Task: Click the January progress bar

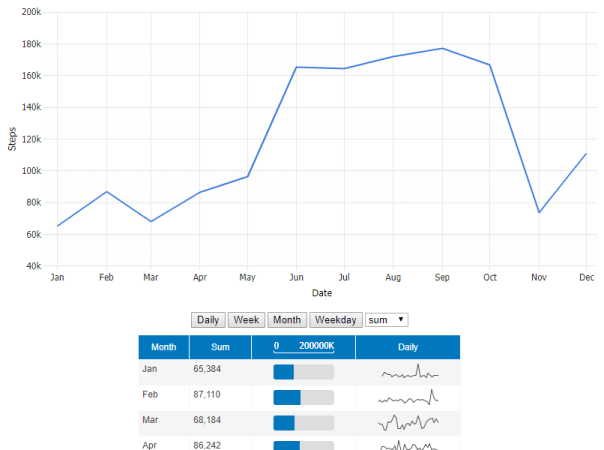Action: pos(303,372)
